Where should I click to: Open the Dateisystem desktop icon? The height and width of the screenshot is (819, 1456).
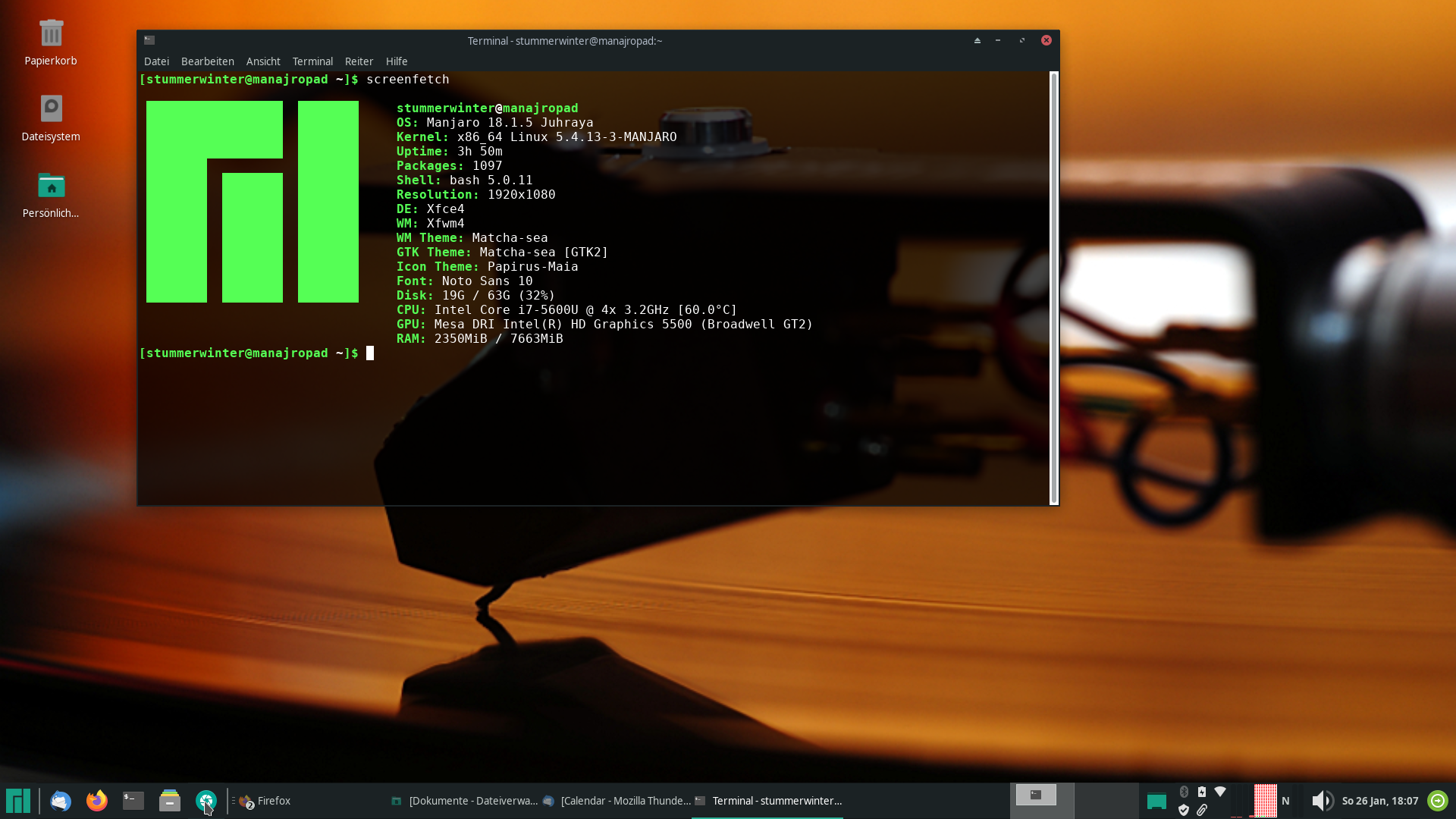pyautogui.click(x=51, y=109)
